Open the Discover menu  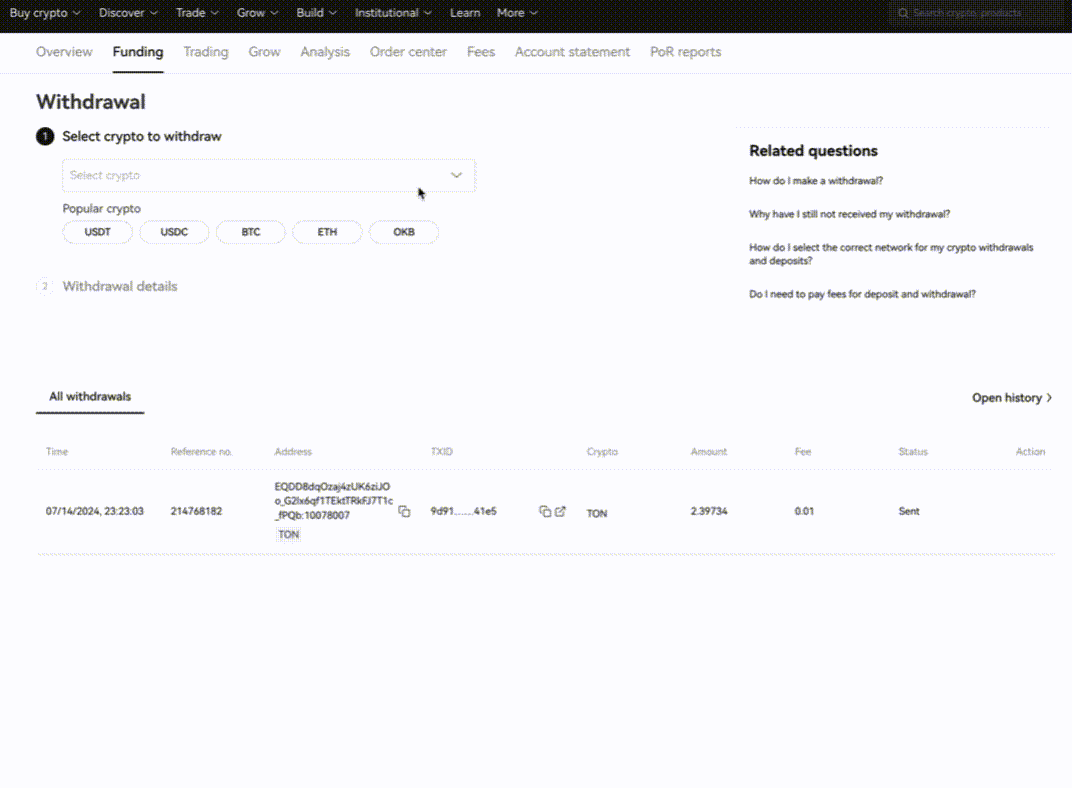point(128,13)
